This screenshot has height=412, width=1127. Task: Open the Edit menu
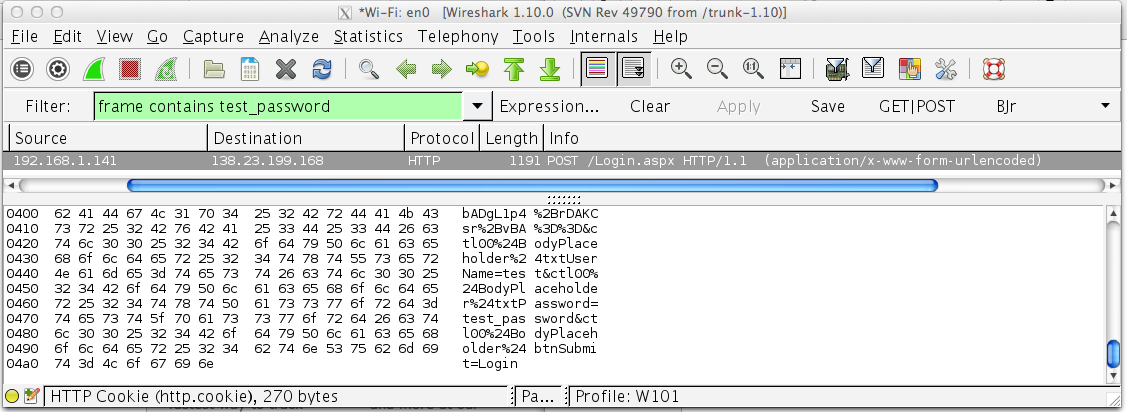coord(68,36)
